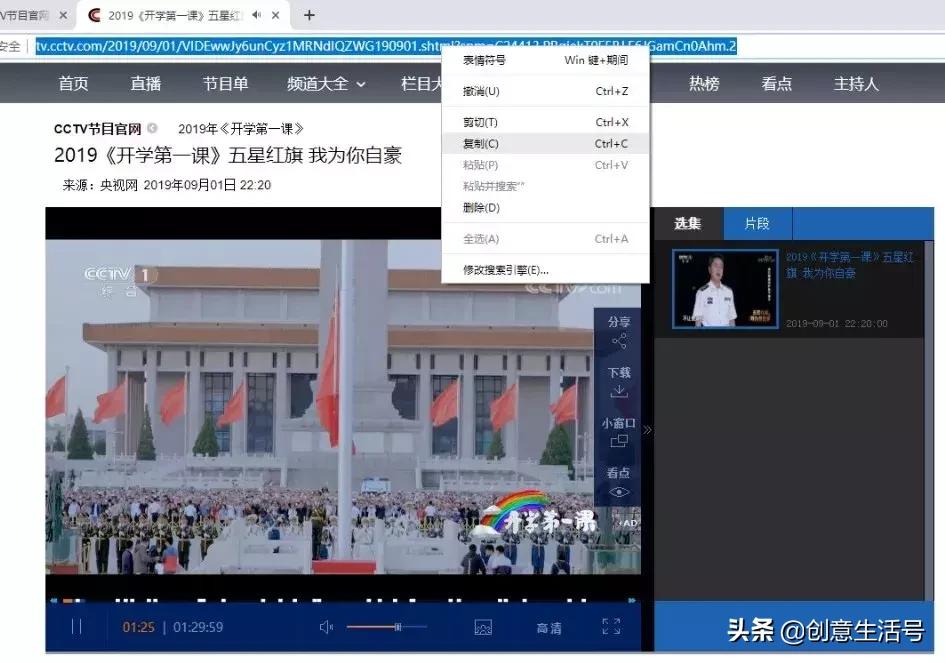Open a new browser tab with the plus icon

[x=308, y=15]
